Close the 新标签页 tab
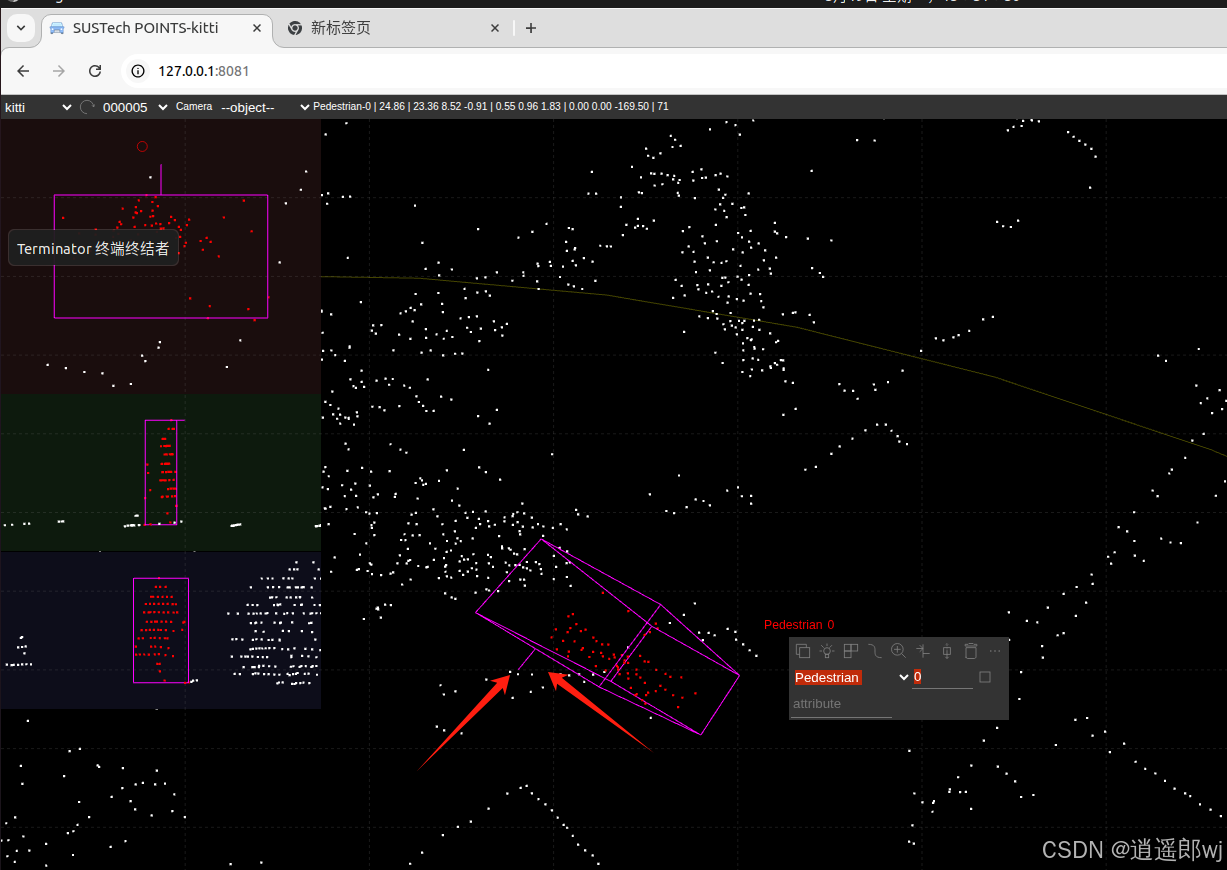This screenshot has width=1227, height=870. coord(495,28)
